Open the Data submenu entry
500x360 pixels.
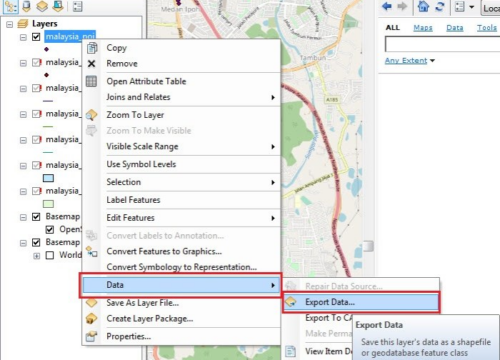point(181,285)
